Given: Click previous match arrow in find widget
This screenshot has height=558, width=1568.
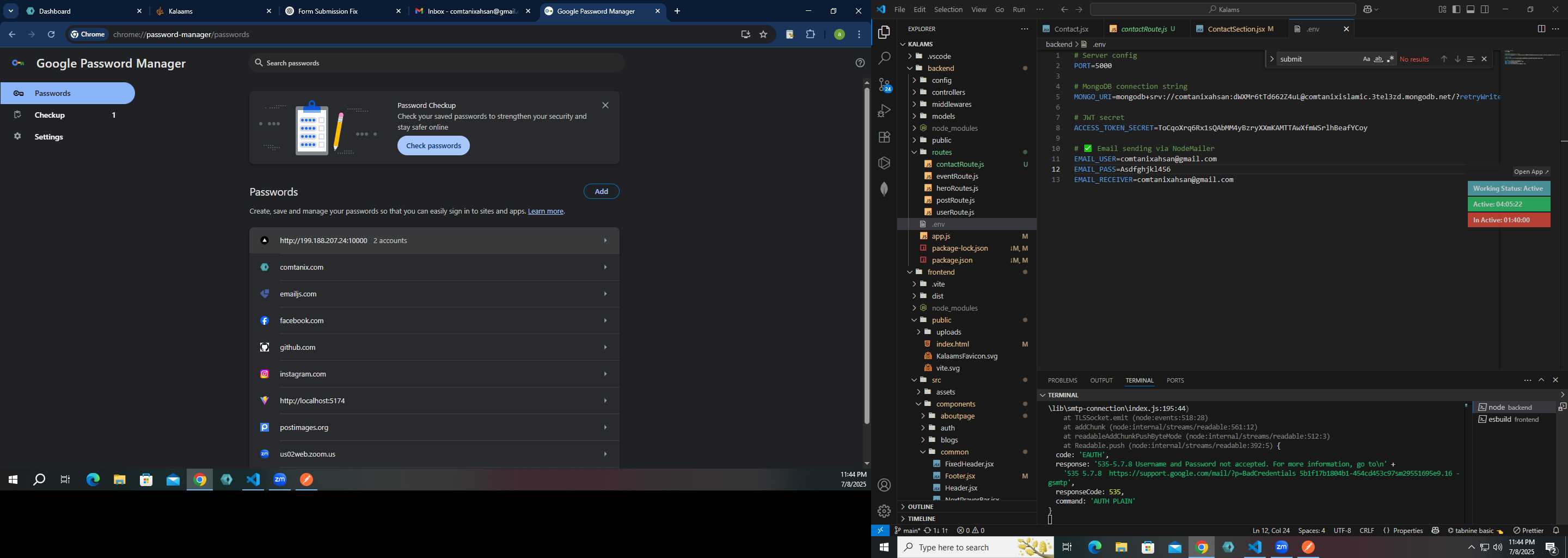Looking at the screenshot, I should (1444, 59).
